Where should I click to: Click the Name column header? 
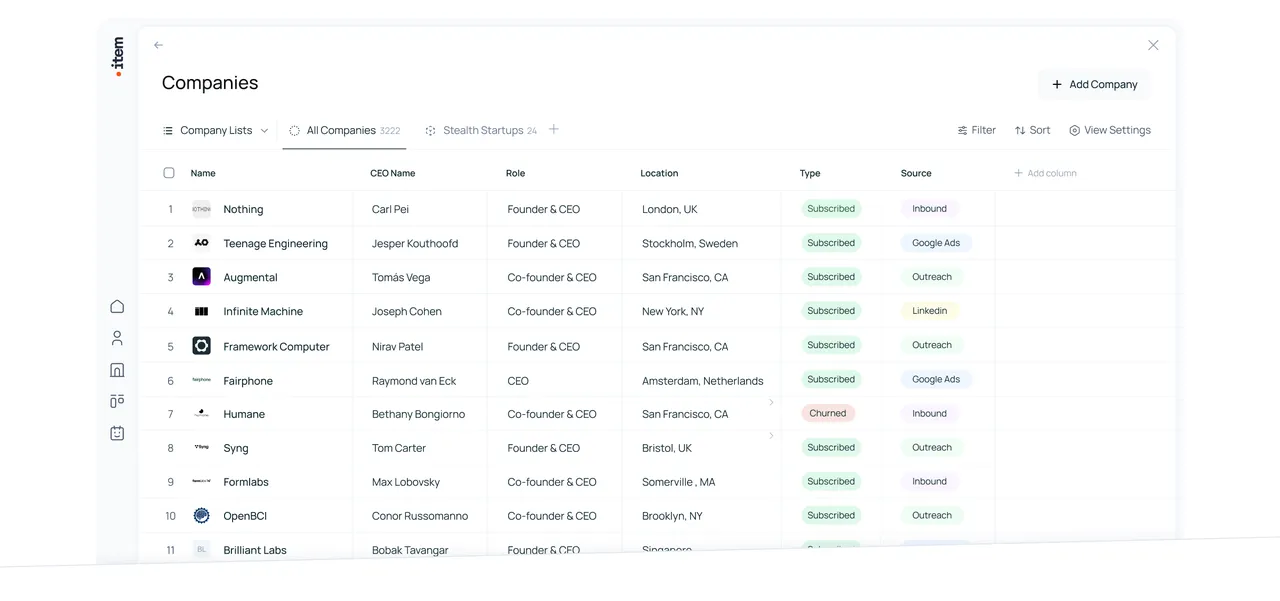pyautogui.click(x=203, y=173)
